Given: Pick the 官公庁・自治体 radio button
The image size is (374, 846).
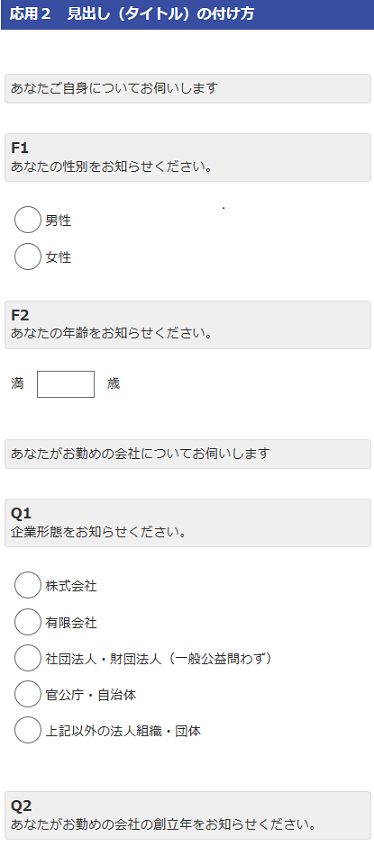Looking at the screenshot, I should 28,694.
